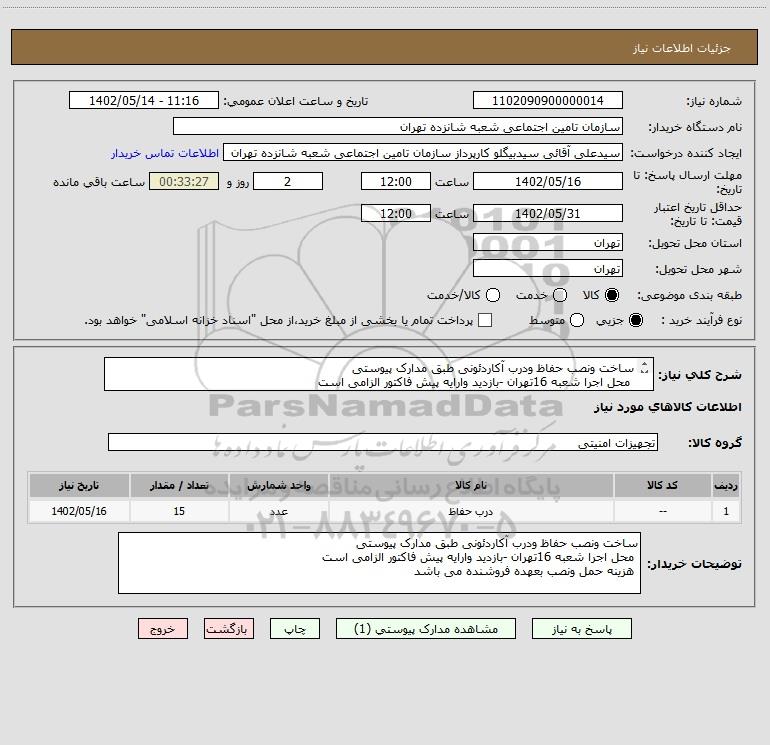This screenshot has height=745, width=770.
Task: Click the شرح کلی نیاز text area
Action: pos(379,375)
